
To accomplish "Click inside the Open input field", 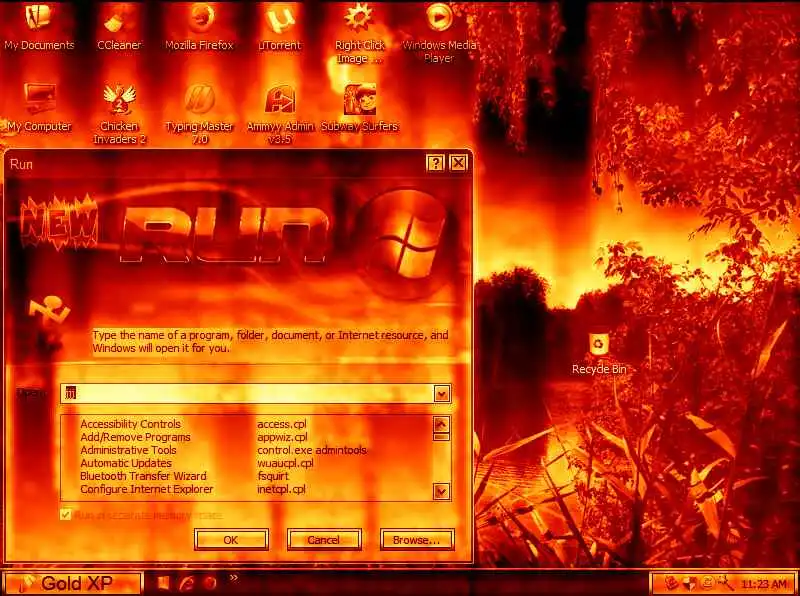I will tap(247, 393).
